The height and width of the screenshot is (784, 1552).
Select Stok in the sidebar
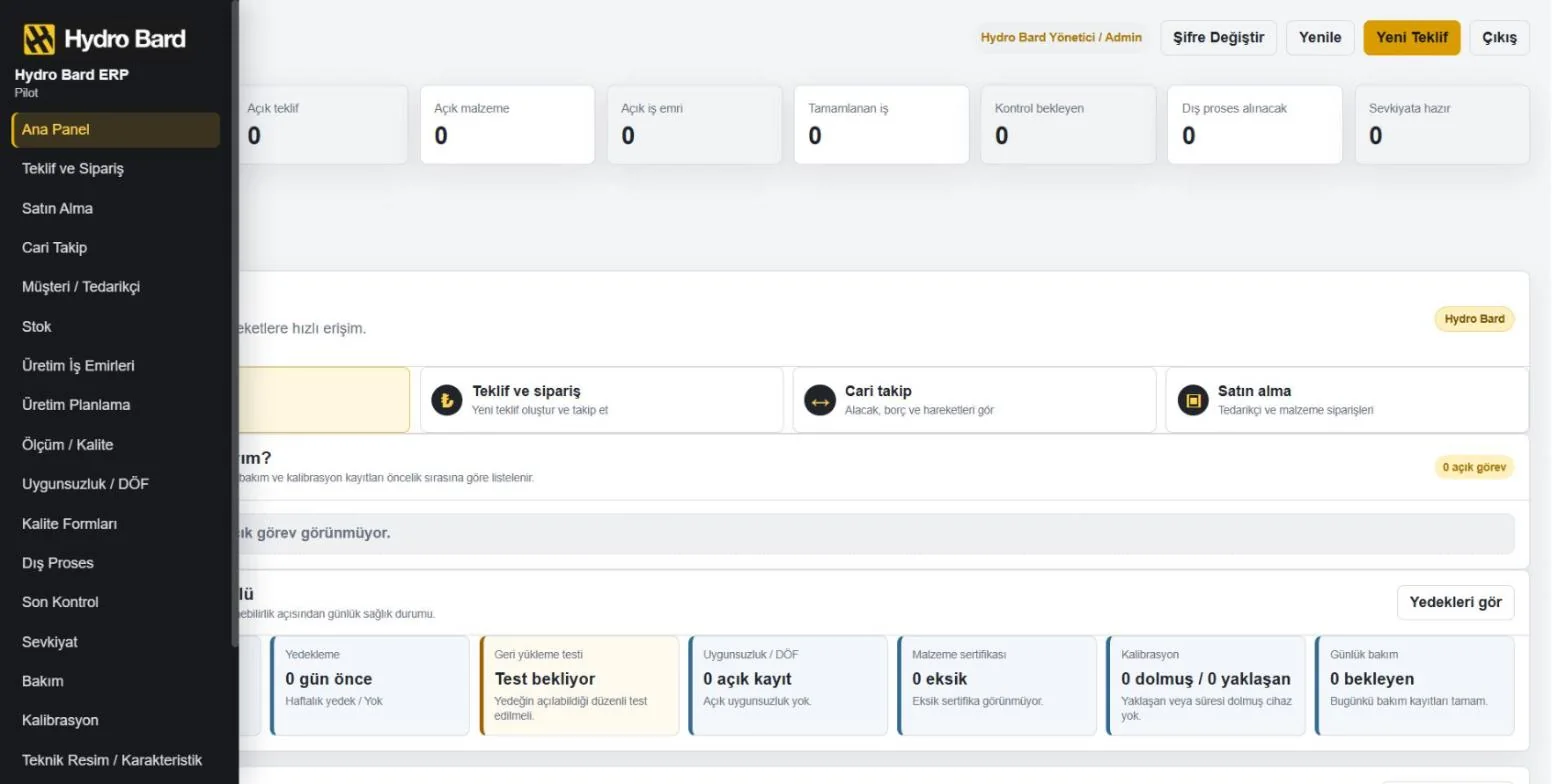pos(115,327)
